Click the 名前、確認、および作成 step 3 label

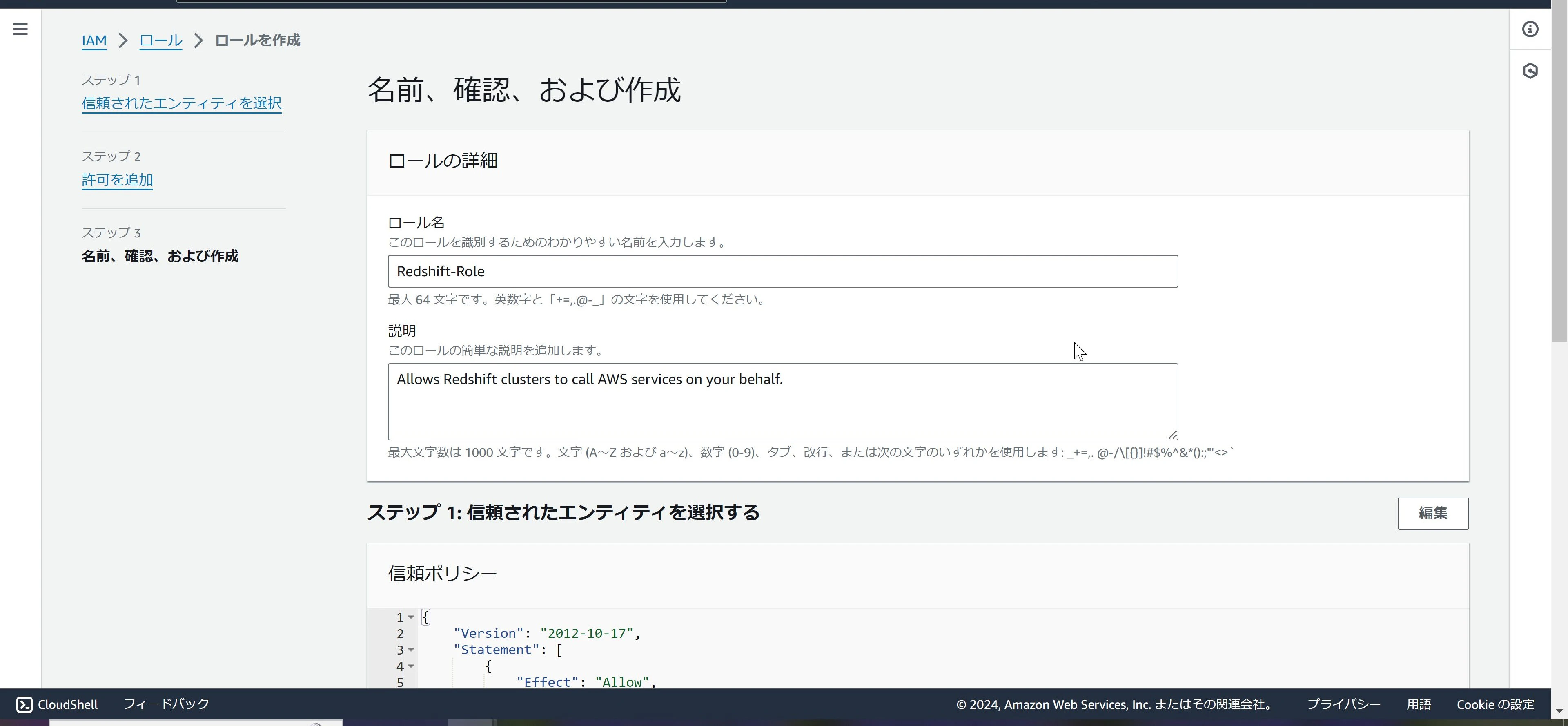160,256
